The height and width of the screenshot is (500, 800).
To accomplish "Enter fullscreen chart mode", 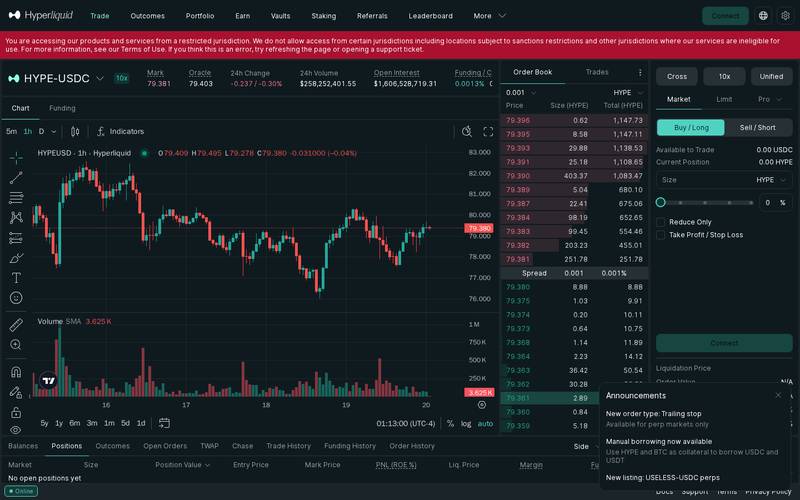I will pyautogui.click(x=488, y=132).
